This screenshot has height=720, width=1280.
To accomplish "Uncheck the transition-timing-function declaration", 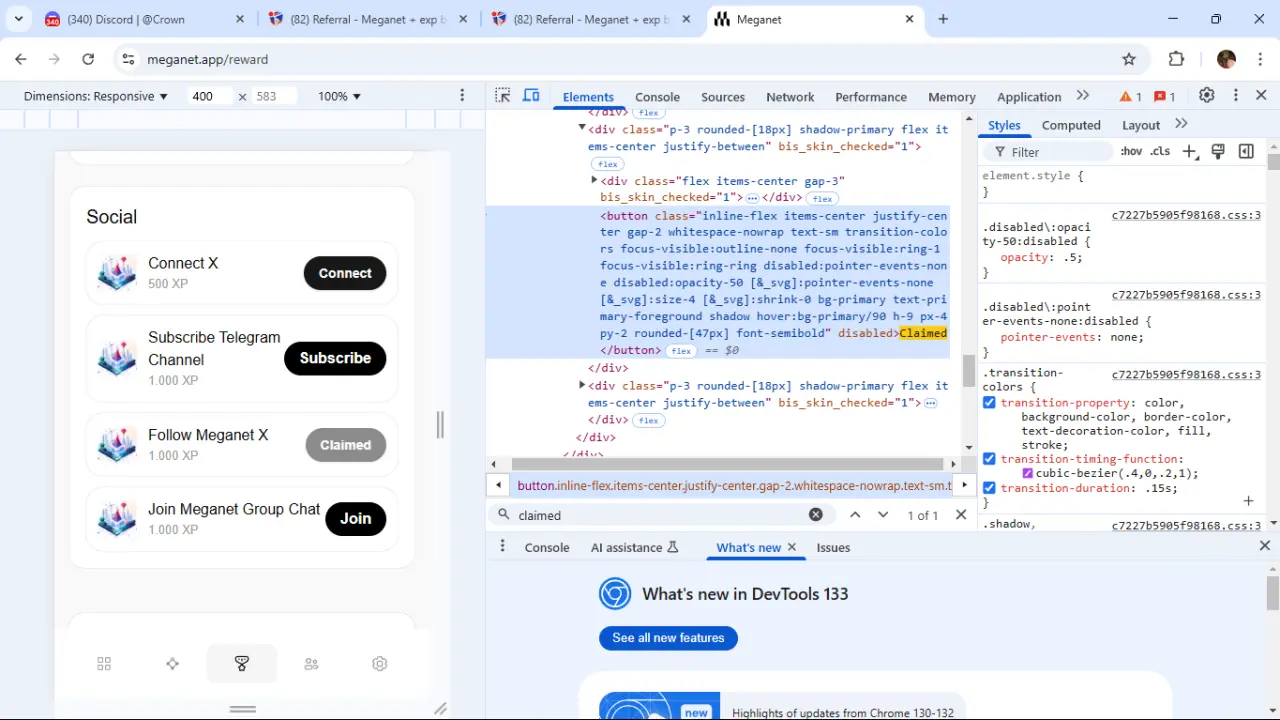I will (989, 459).
